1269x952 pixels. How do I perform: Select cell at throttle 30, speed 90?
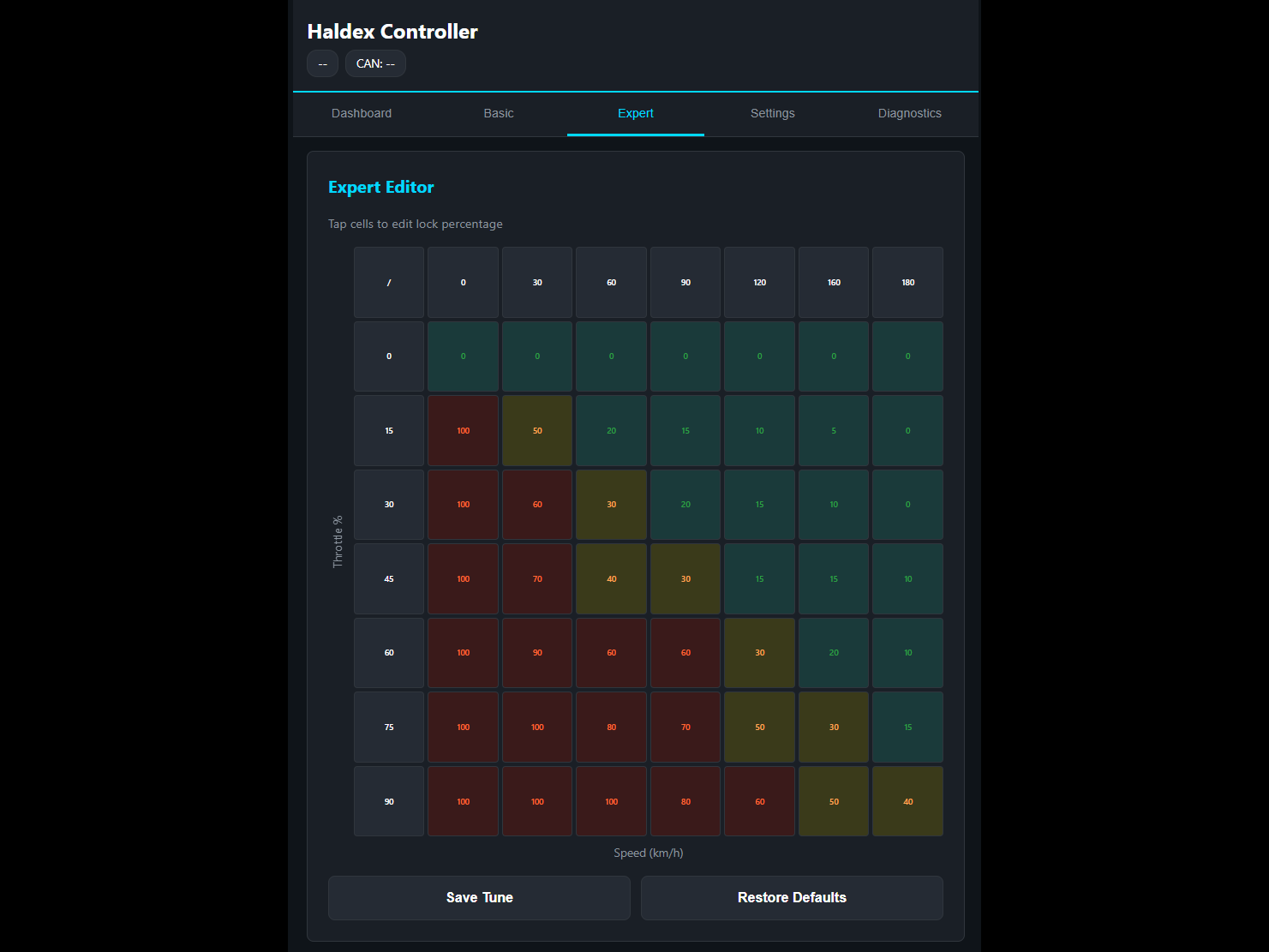tap(685, 505)
